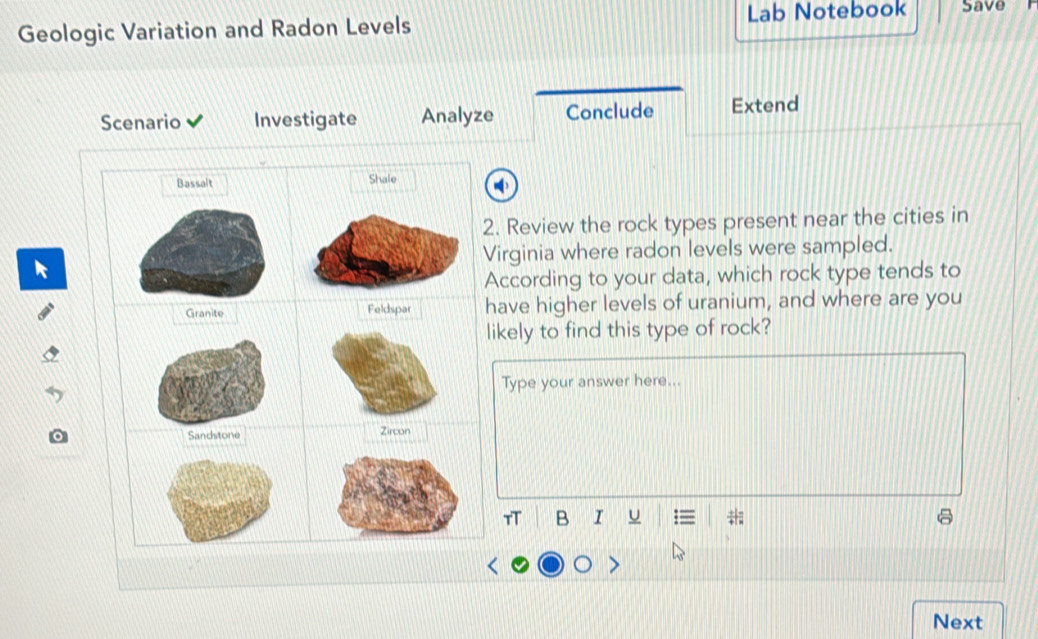The width and height of the screenshot is (1038, 639).
Task: Click the Granite rock image
Action: (x=211, y=382)
